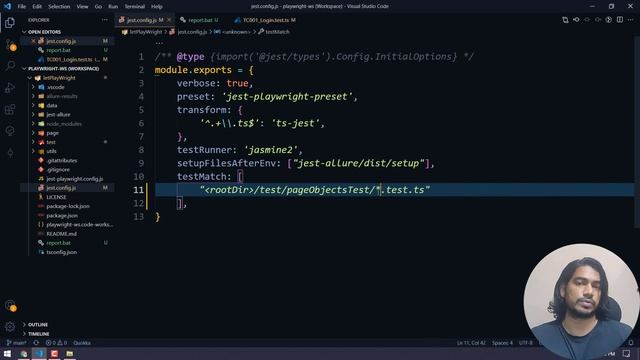Open the Selection menu
This screenshot has height=360, width=640.
pos(59,7)
